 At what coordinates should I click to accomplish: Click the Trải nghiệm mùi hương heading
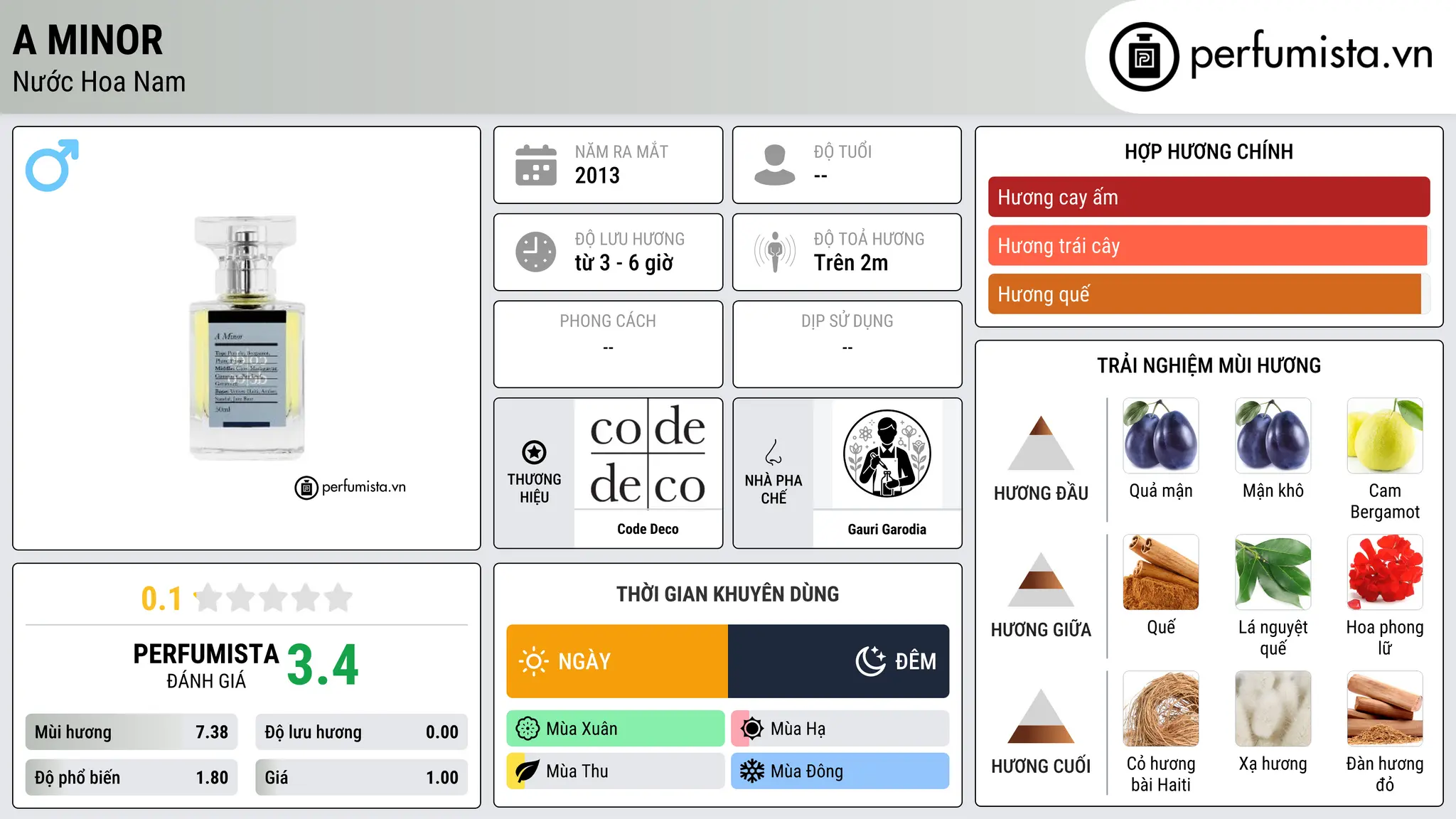[x=1209, y=365]
